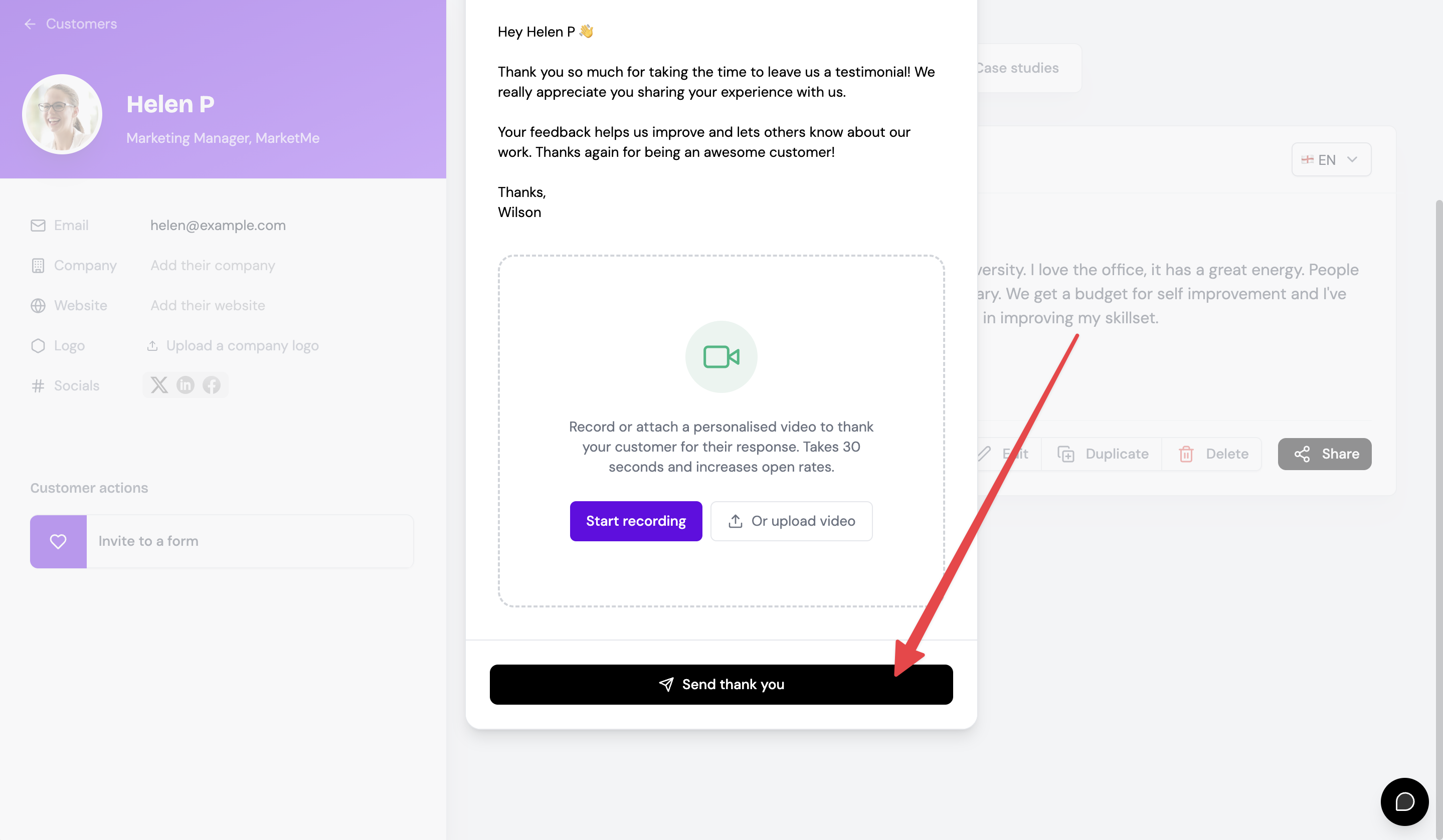Click the Share button
The height and width of the screenshot is (840, 1443).
tap(1325, 455)
